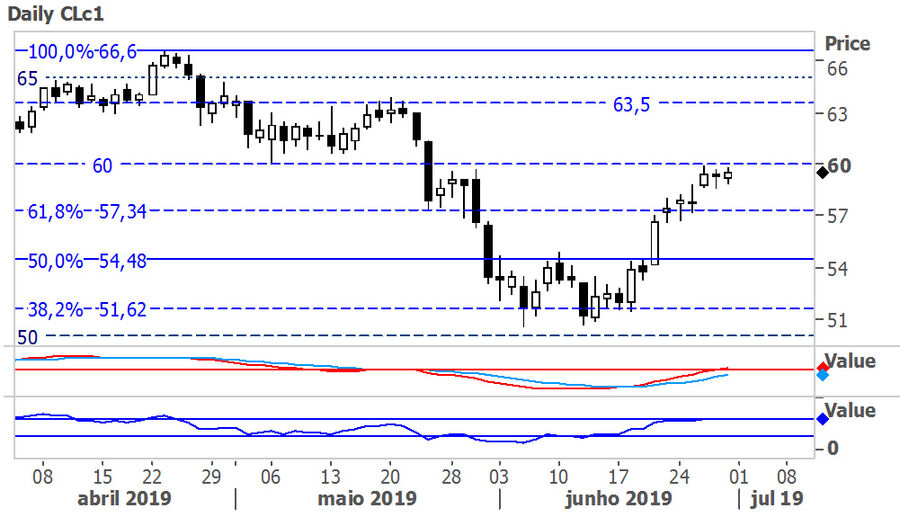Click the 54 price axis tick
This screenshot has width=900, height=517.
click(x=837, y=268)
